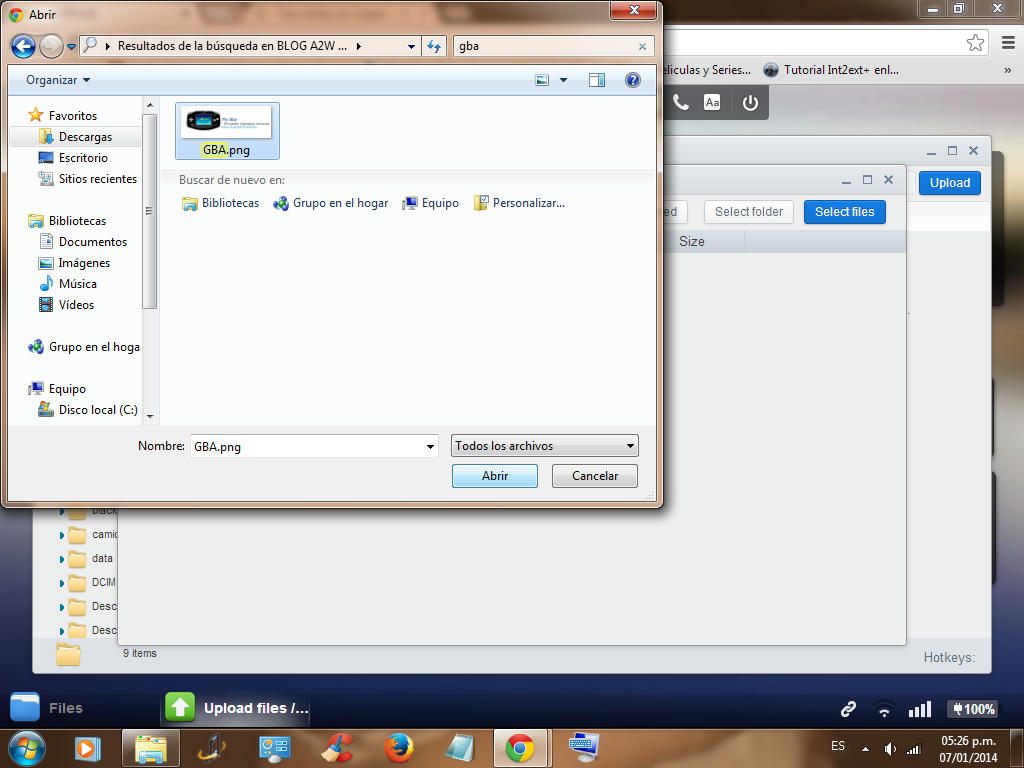The height and width of the screenshot is (768, 1024).
Task: Clear the gba search text with X
Action: [x=642, y=46]
